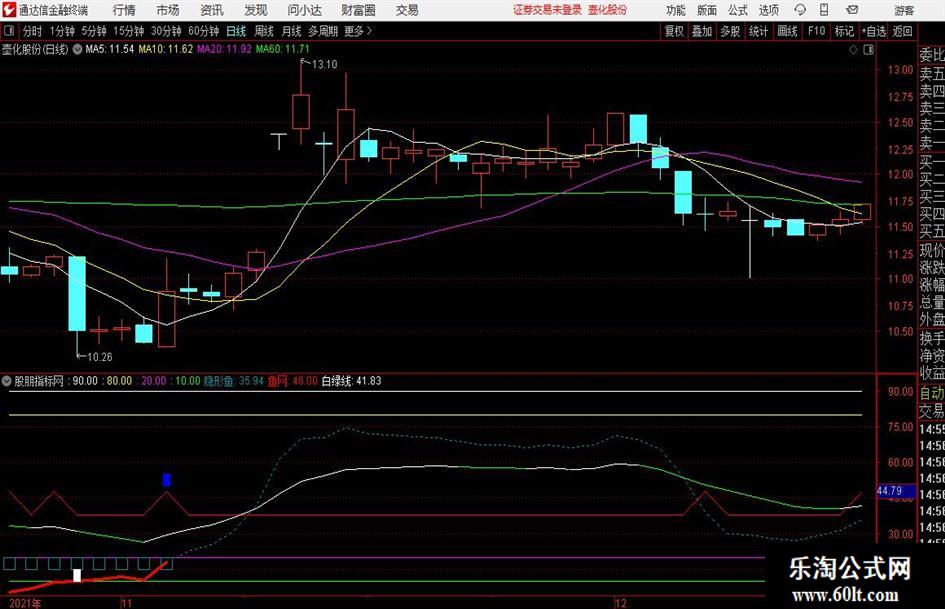Click the diamond icon above the chart

(x=853, y=49)
